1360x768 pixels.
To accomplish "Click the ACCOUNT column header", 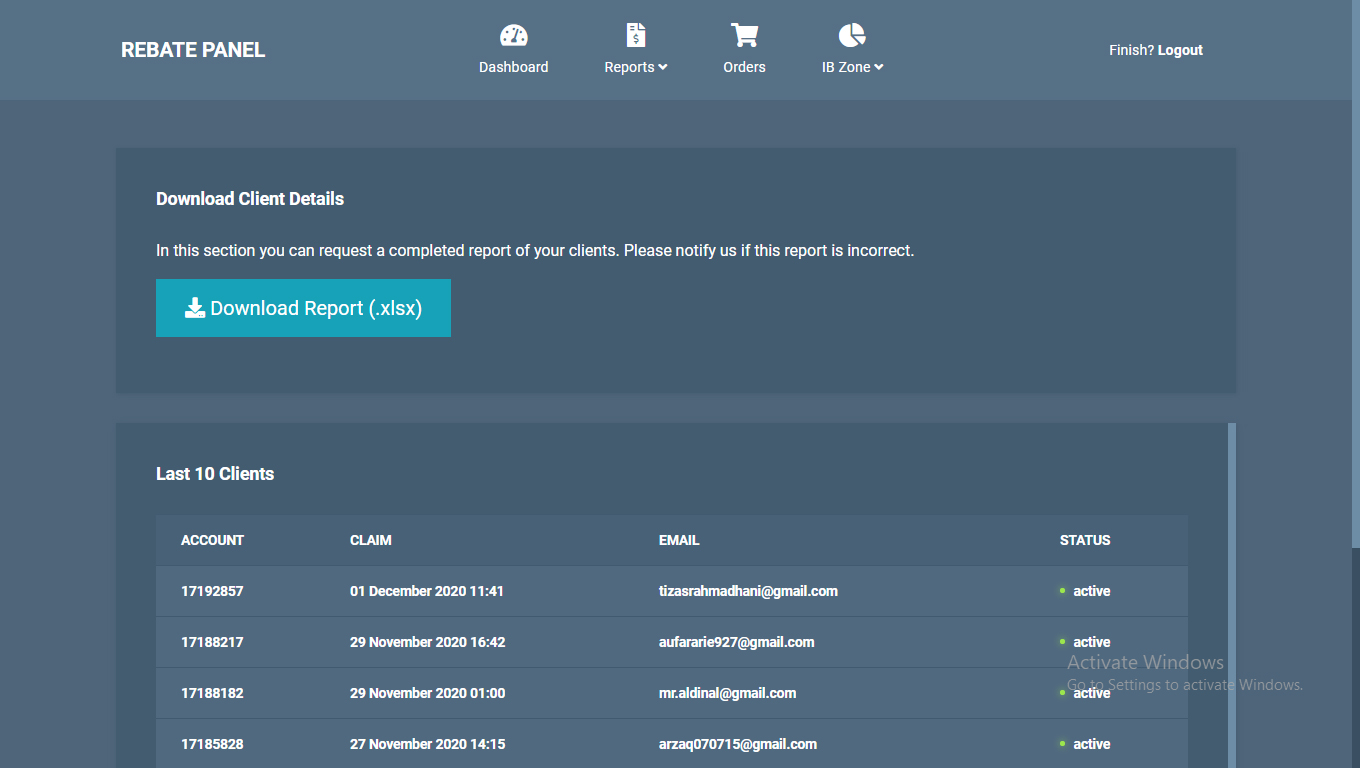I will (x=212, y=540).
